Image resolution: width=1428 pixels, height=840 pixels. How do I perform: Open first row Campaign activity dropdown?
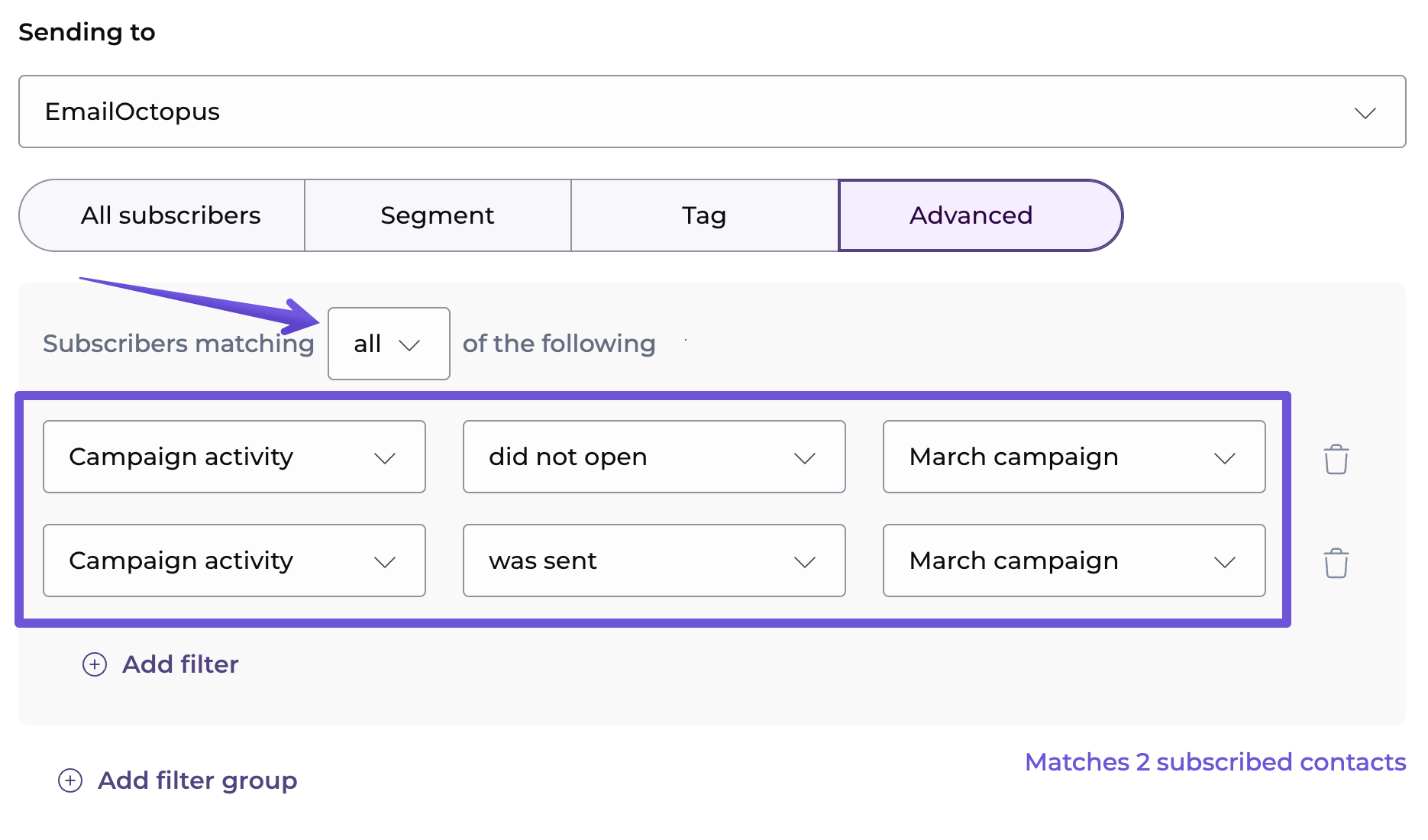click(234, 457)
